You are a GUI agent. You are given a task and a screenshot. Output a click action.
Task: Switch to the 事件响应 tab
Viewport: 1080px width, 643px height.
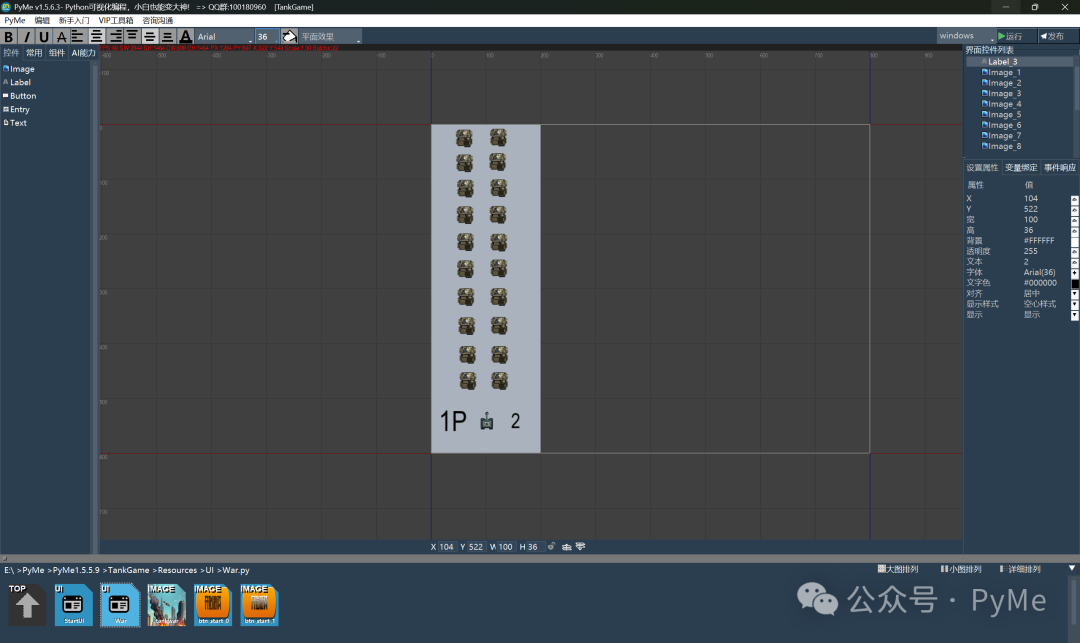pyautogui.click(x=1059, y=167)
